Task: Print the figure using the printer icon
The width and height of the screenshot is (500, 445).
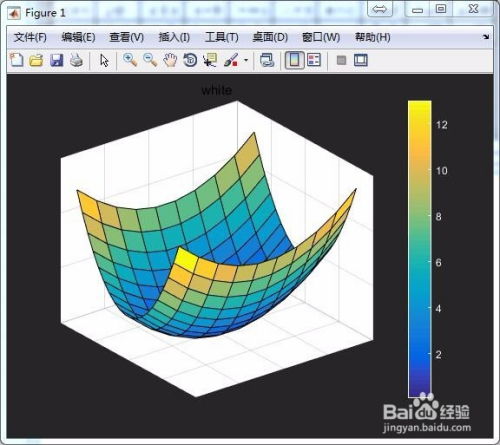Action: click(x=76, y=60)
